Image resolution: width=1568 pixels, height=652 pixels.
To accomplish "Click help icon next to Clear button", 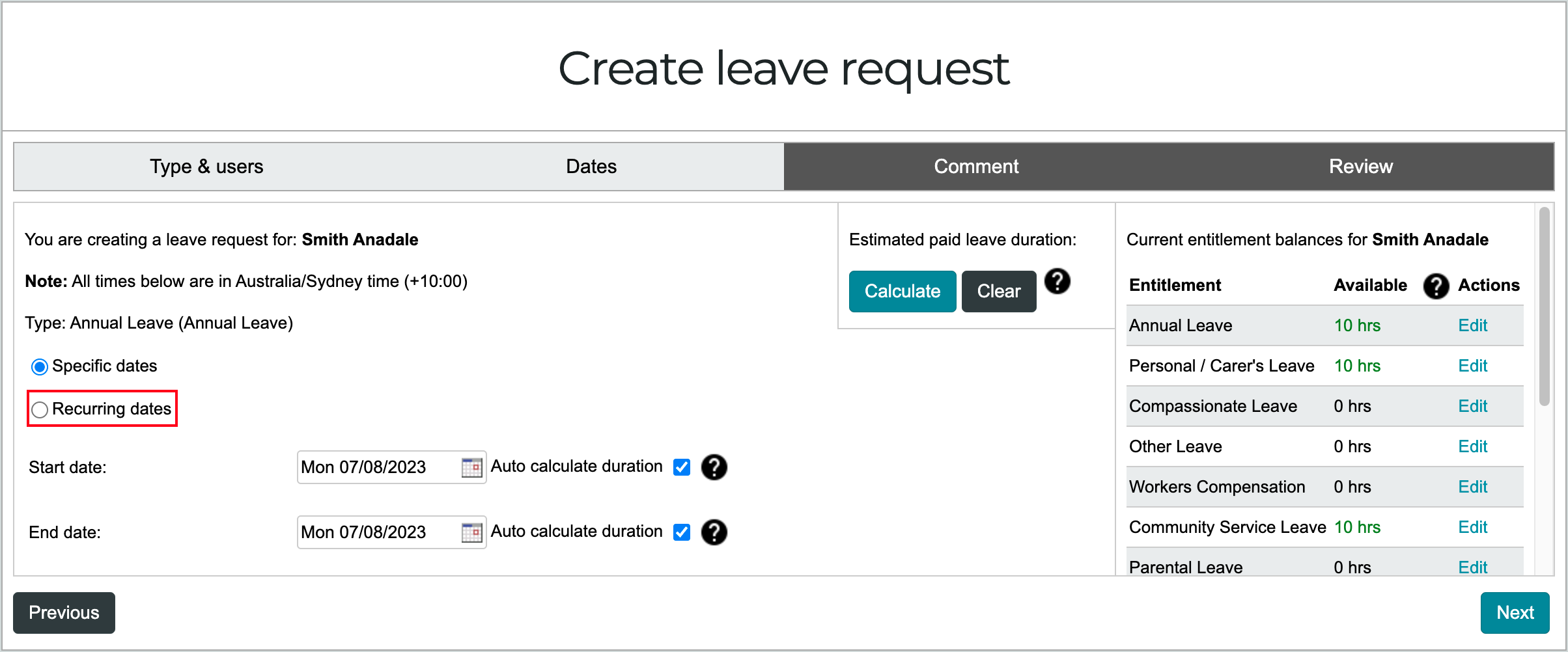I will 1057,282.
